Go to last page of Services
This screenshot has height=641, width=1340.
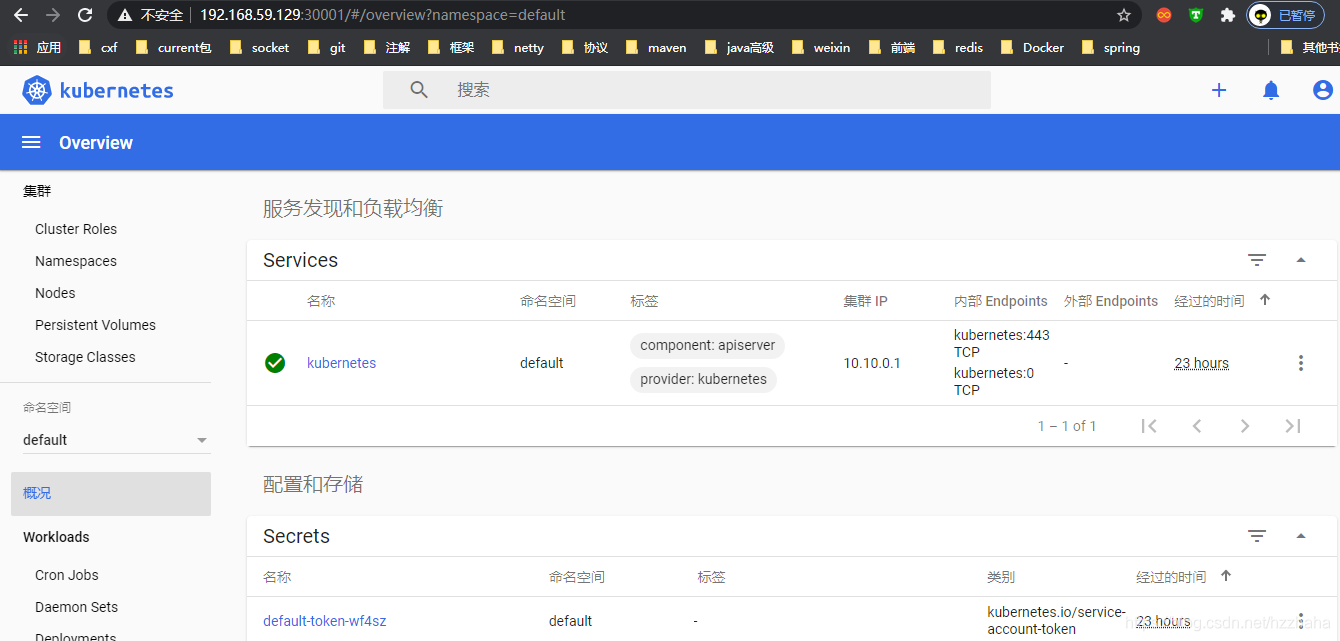tap(1293, 426)
